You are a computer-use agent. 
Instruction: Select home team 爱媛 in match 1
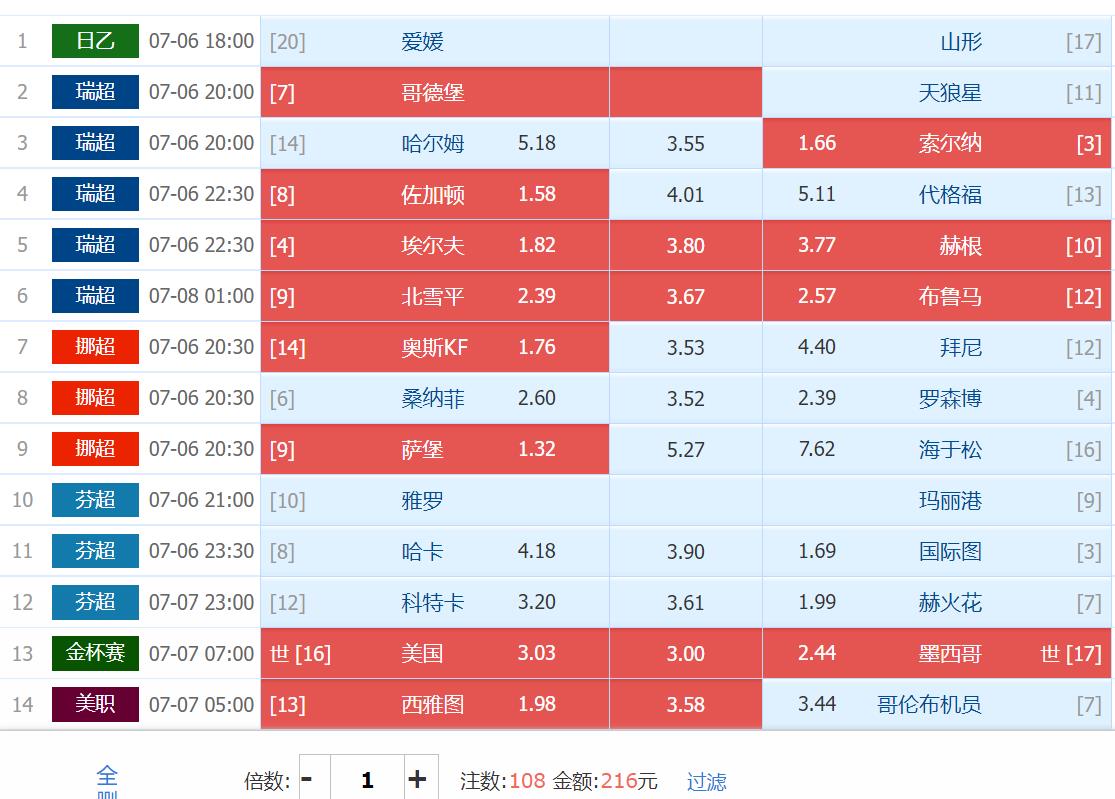point(434,42)
